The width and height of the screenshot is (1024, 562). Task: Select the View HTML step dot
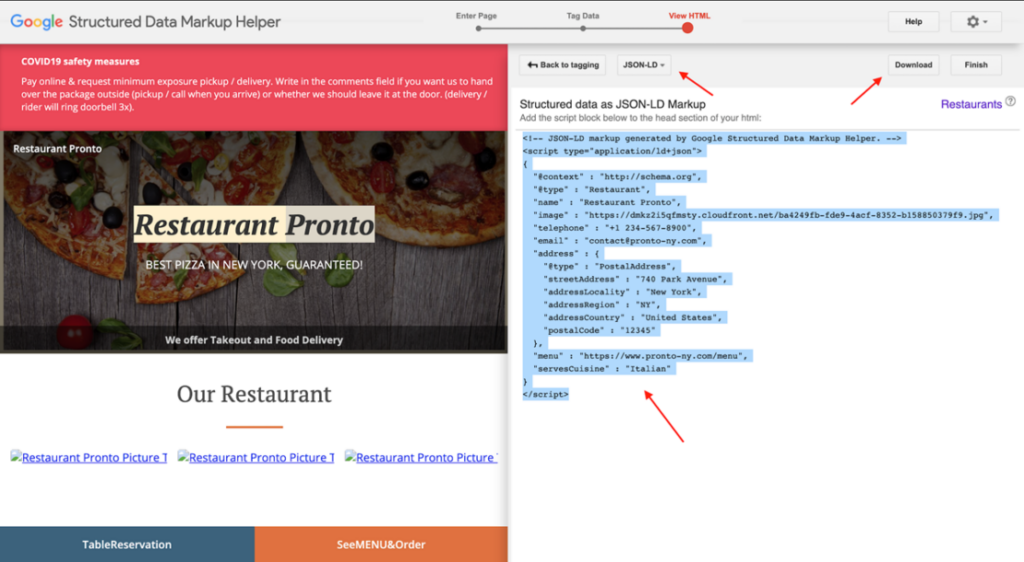coord(688,28)
